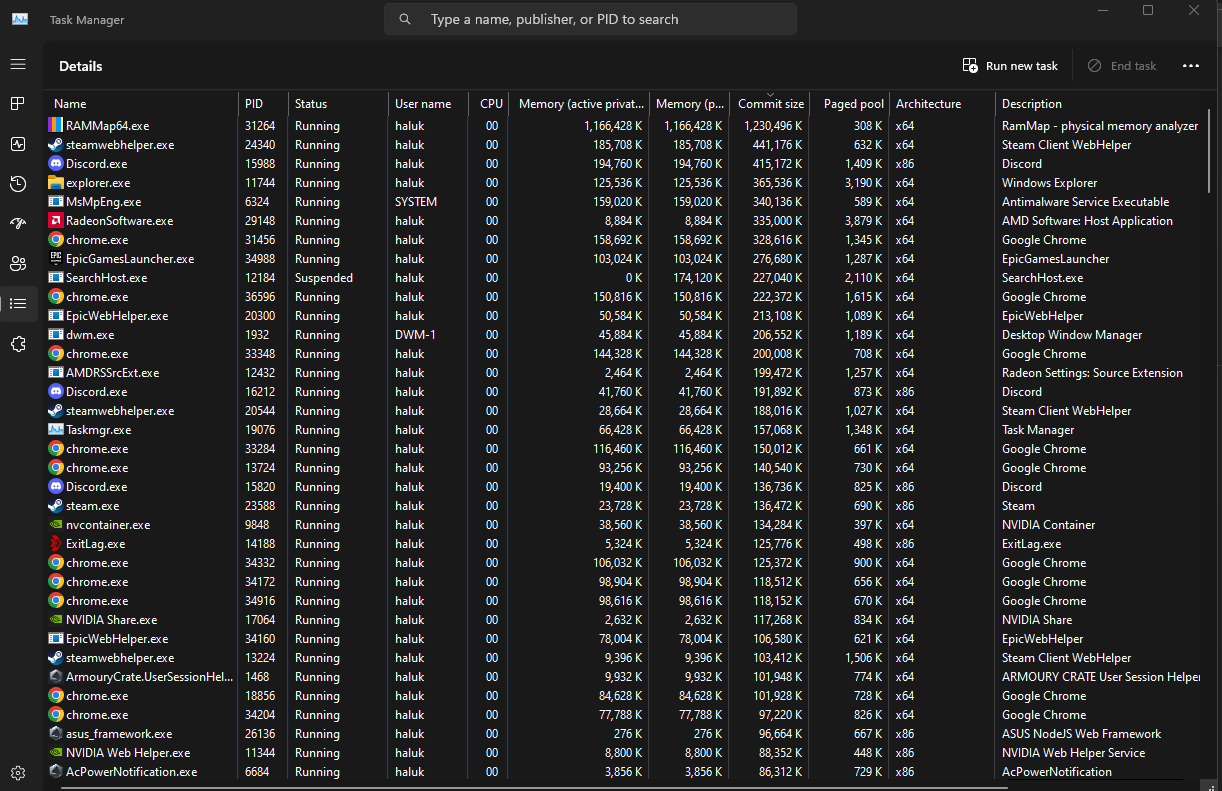The image size is (1222, 791).
Task: Click the ExitLag.exe icon
Action: pyautogui.click(x=56, y=544)
